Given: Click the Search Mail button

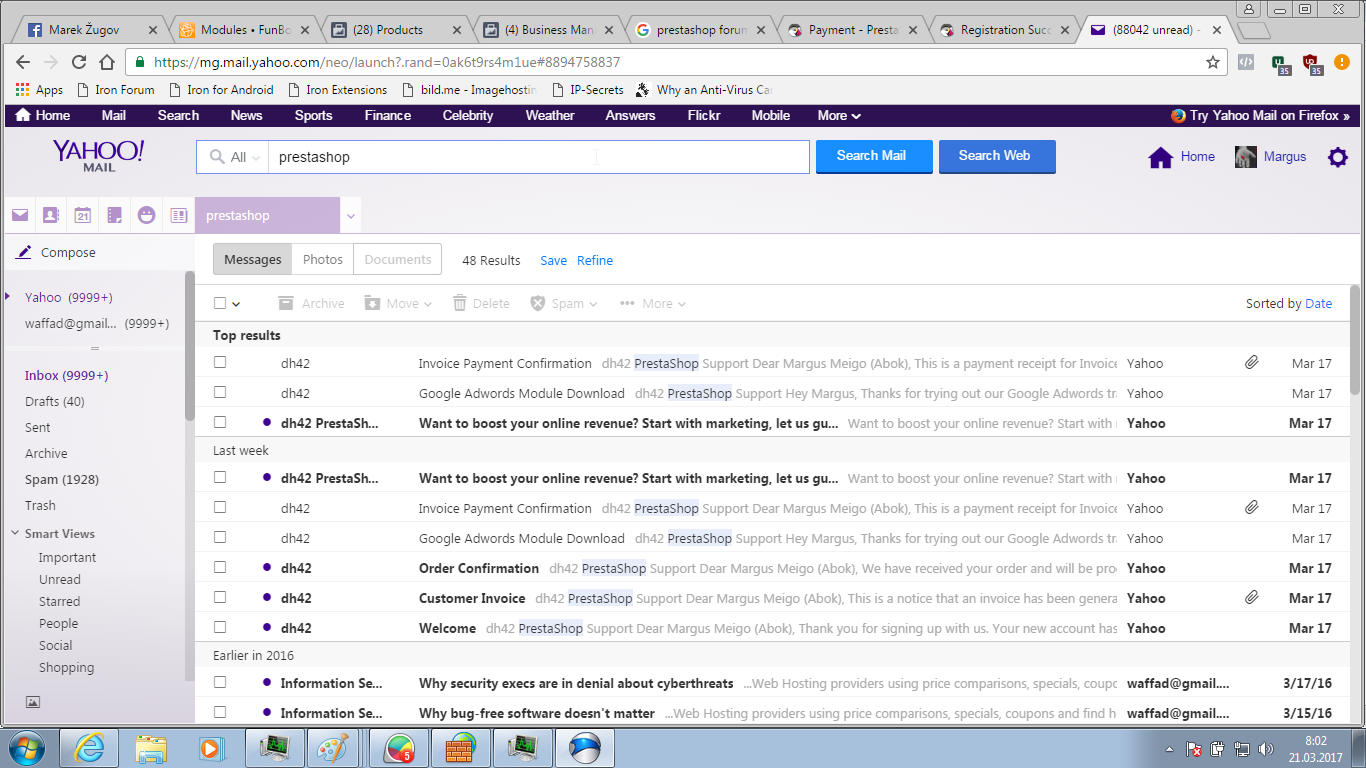Looking at the screenshot, I should [874, 156].
